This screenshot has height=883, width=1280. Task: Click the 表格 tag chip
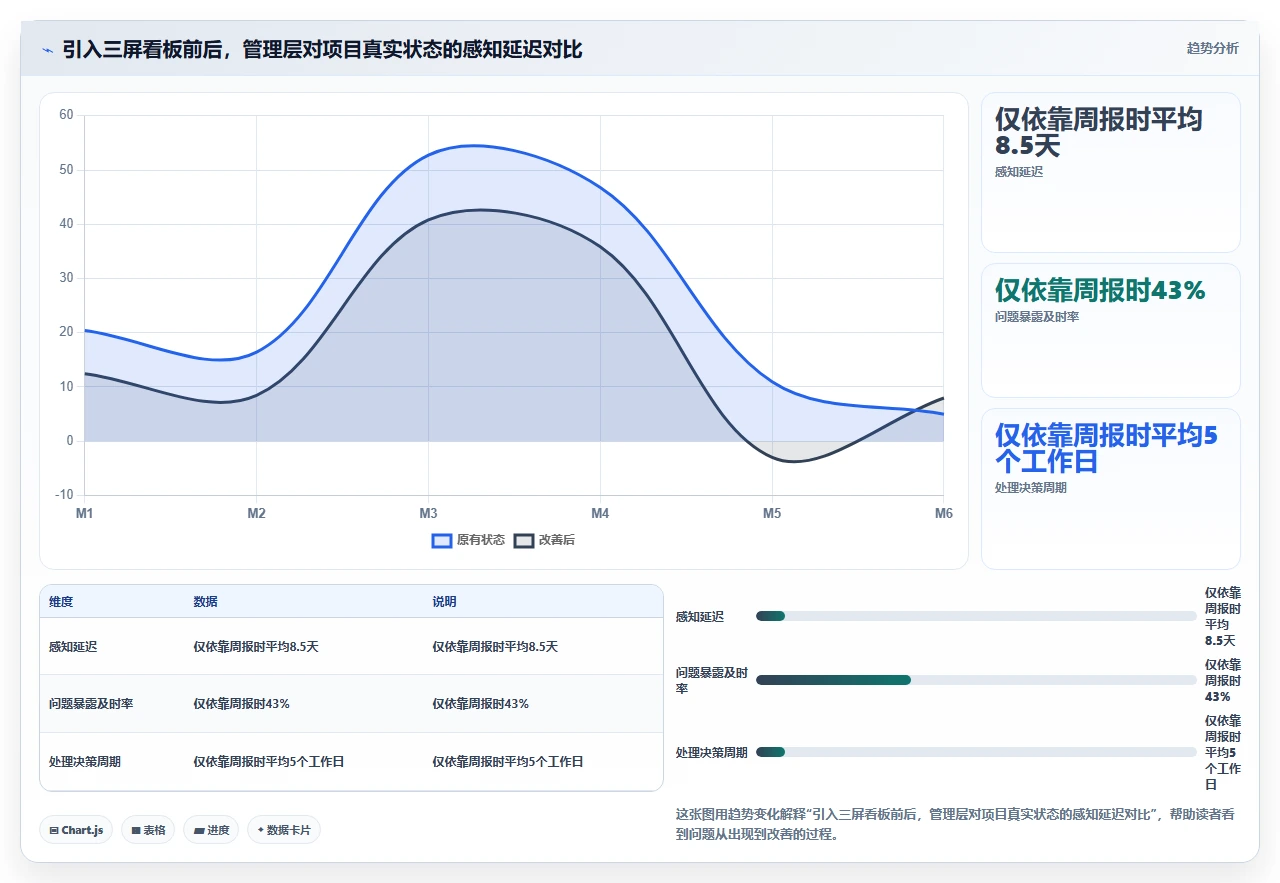click(148, 830)
